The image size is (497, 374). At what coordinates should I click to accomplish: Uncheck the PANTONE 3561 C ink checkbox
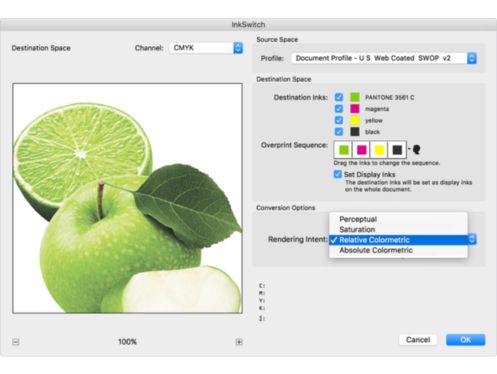click(339, 97)
